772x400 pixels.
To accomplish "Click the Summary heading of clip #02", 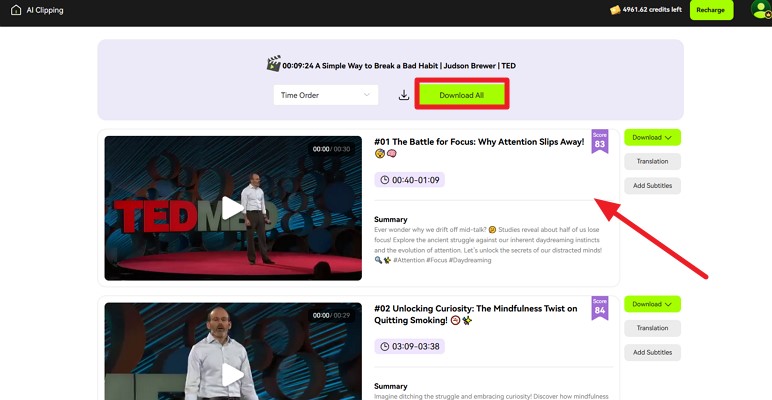I will [x=390, y=386].
